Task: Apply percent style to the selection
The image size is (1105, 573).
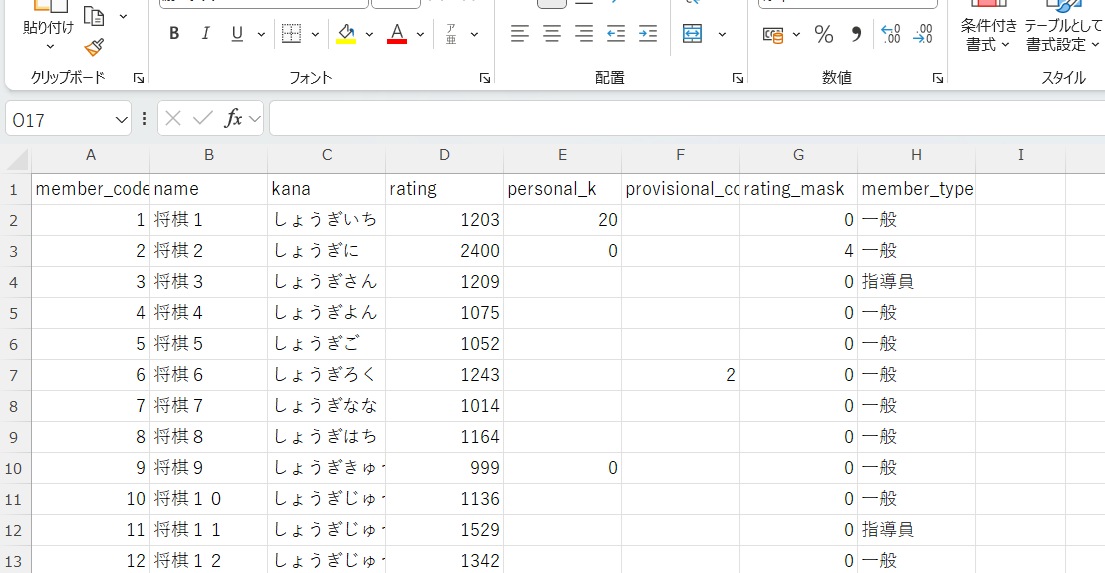Action: 823,35
